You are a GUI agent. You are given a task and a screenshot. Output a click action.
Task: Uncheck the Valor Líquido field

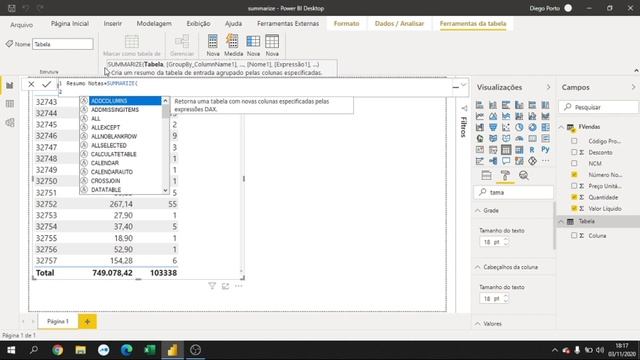[574, 209]
